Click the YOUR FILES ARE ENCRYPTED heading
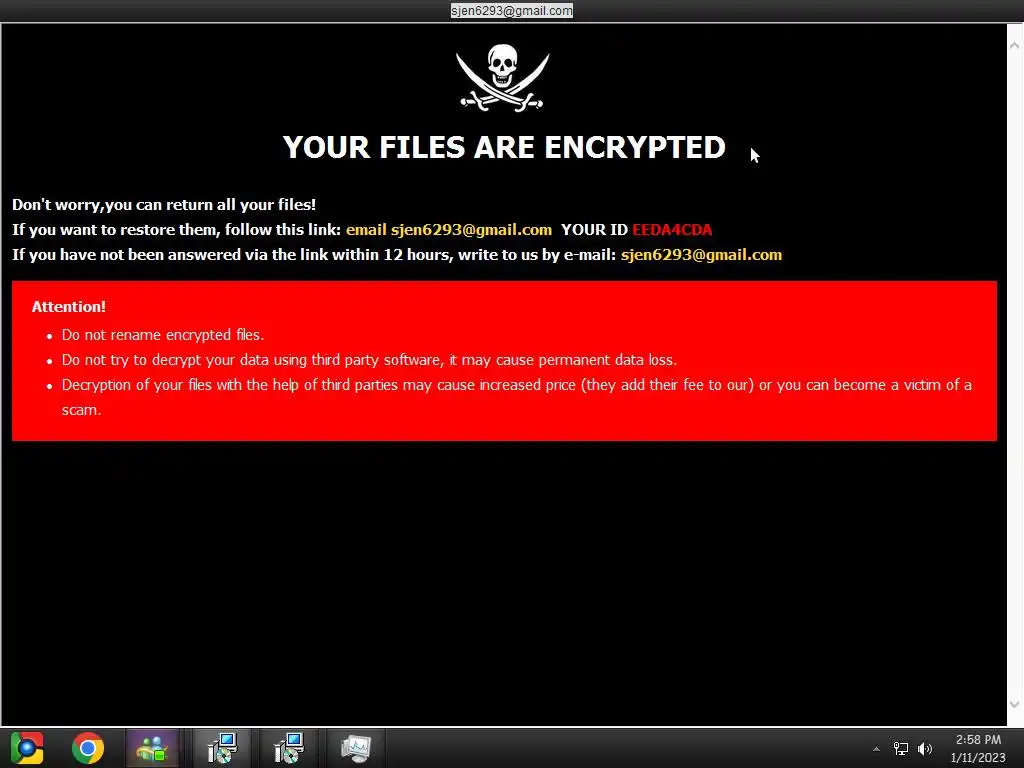The width and height of the screenshot is (1024, 768). point(504,147)
